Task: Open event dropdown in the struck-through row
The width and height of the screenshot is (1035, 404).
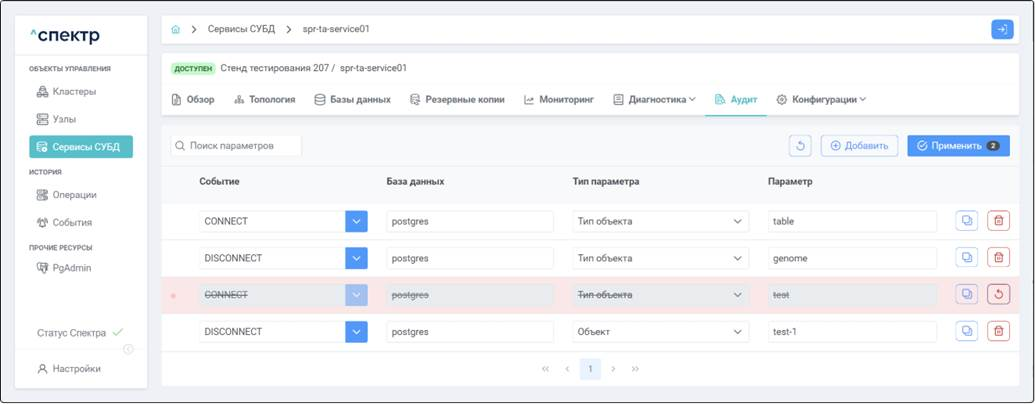Action: [356, 294]
